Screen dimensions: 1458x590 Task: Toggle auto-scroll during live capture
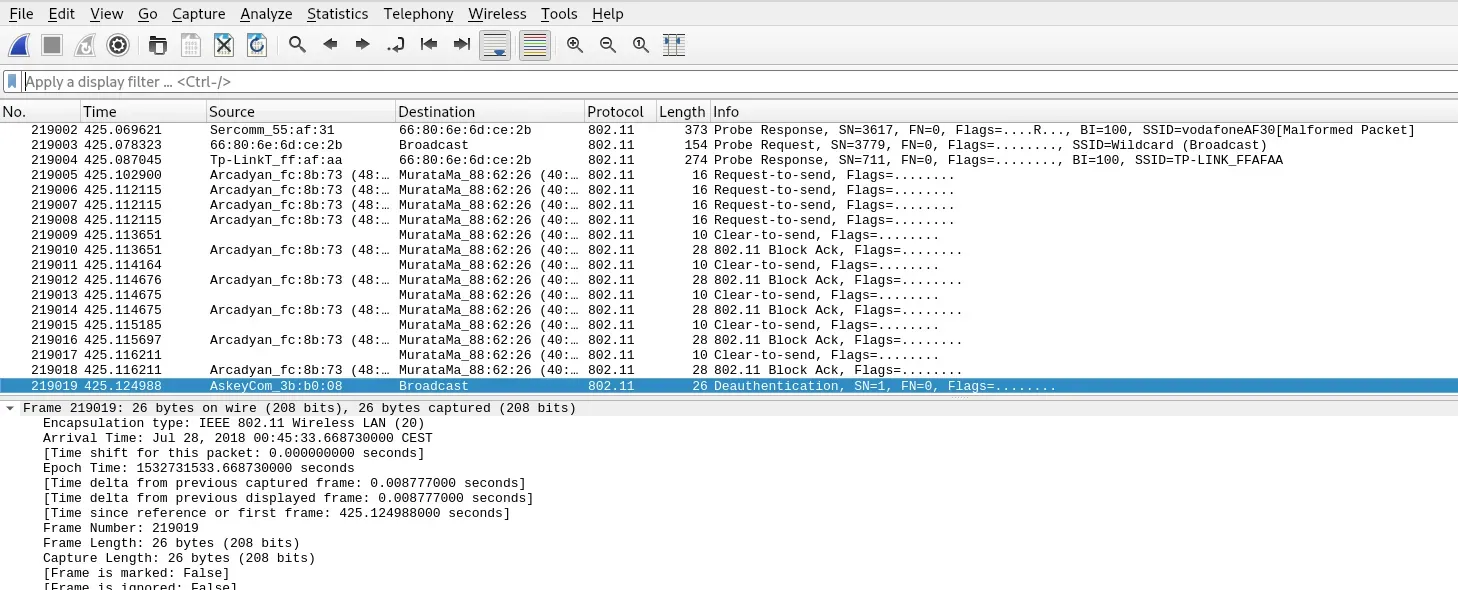point(496,45)
